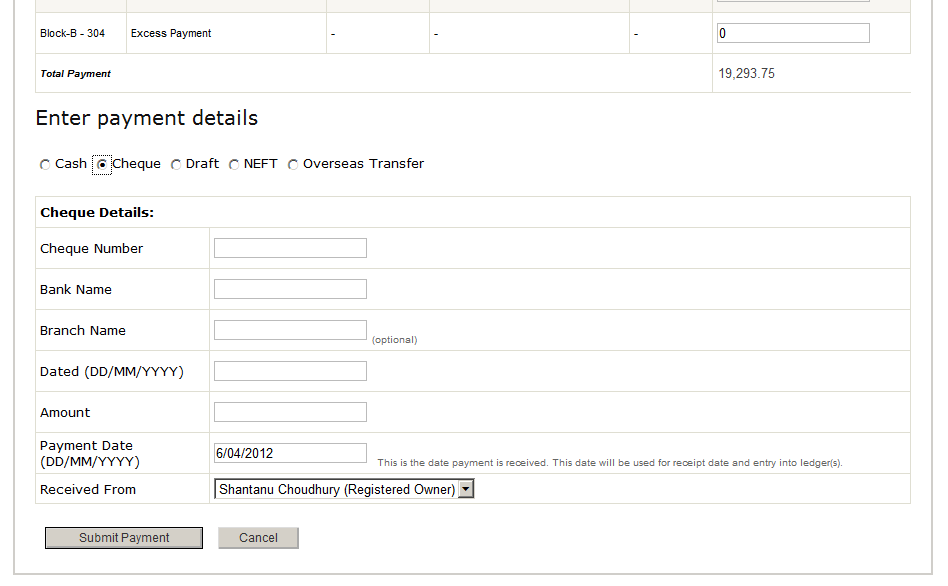Select the Cheque radio button

tap(102, 164)
